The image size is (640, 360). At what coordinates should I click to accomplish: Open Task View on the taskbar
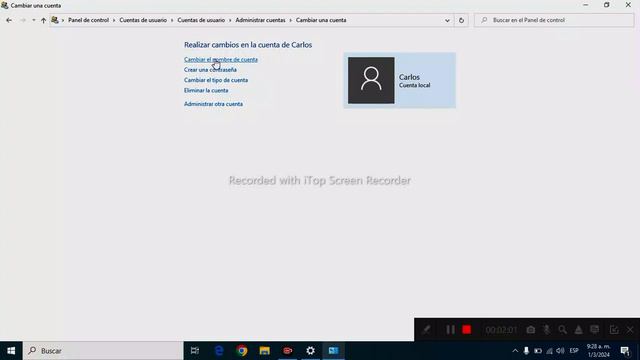pos(195,351)
